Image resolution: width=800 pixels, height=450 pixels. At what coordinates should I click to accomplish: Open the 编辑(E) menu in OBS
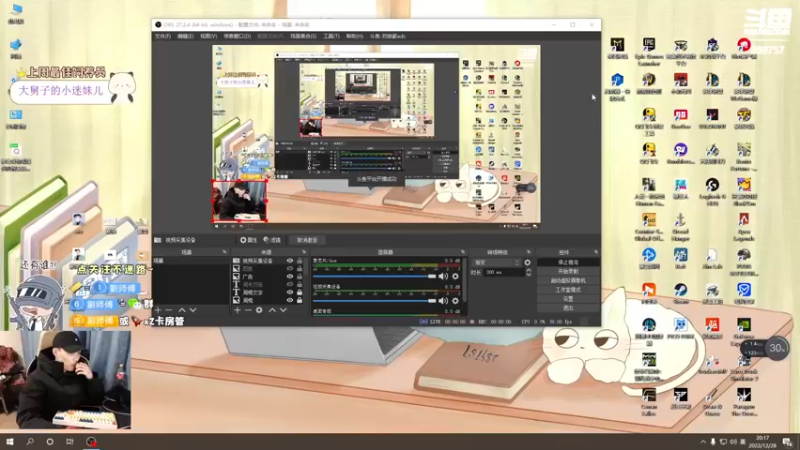[x=185, y=36]
